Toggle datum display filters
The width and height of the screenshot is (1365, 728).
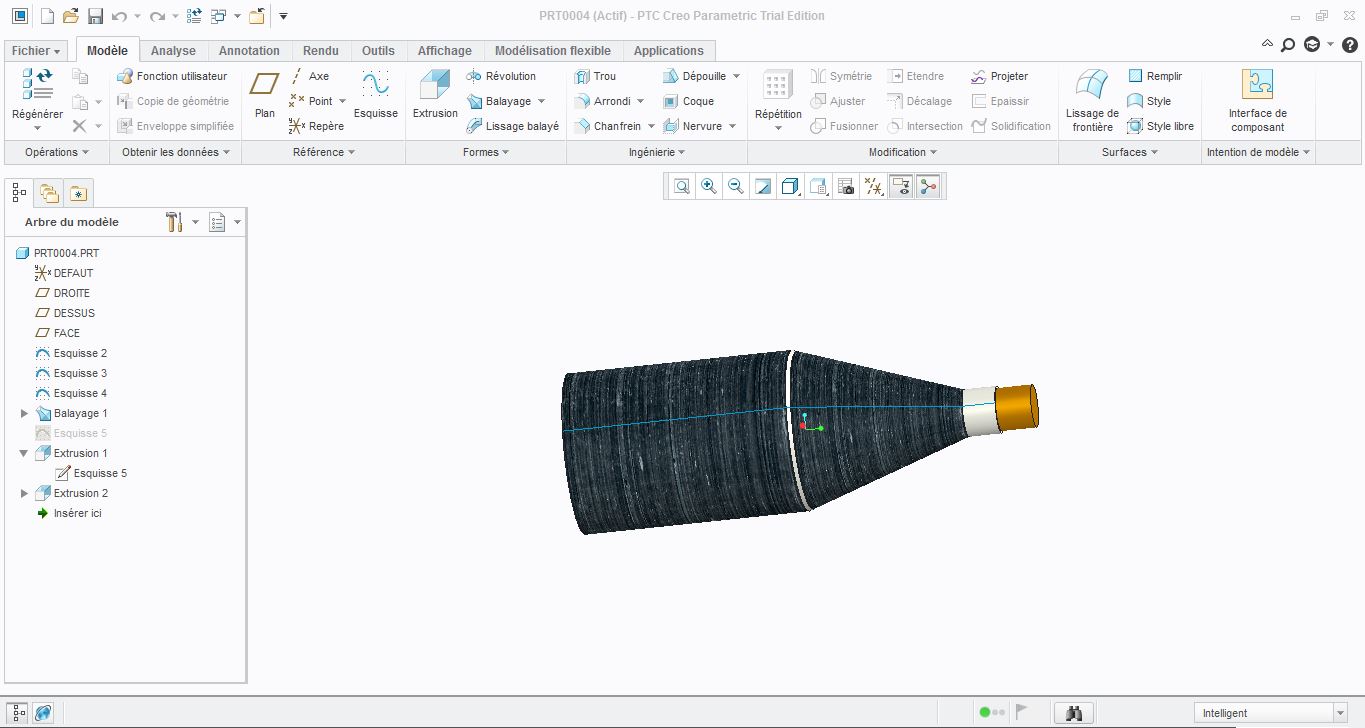[x=874, y=186]
